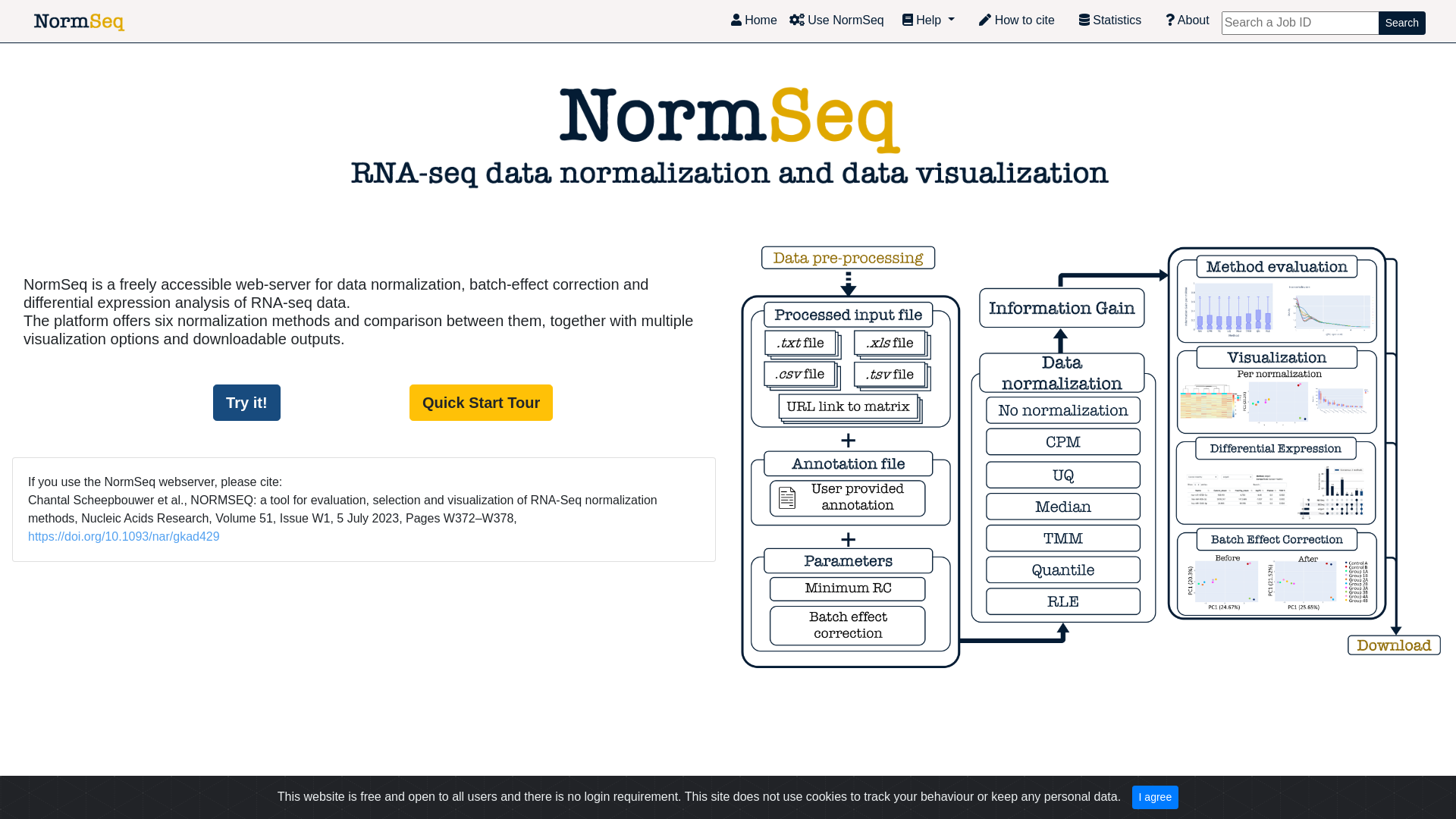Click the Differential Expression label
This screenshot has height=819, width=1456.
pos(1276,449)
